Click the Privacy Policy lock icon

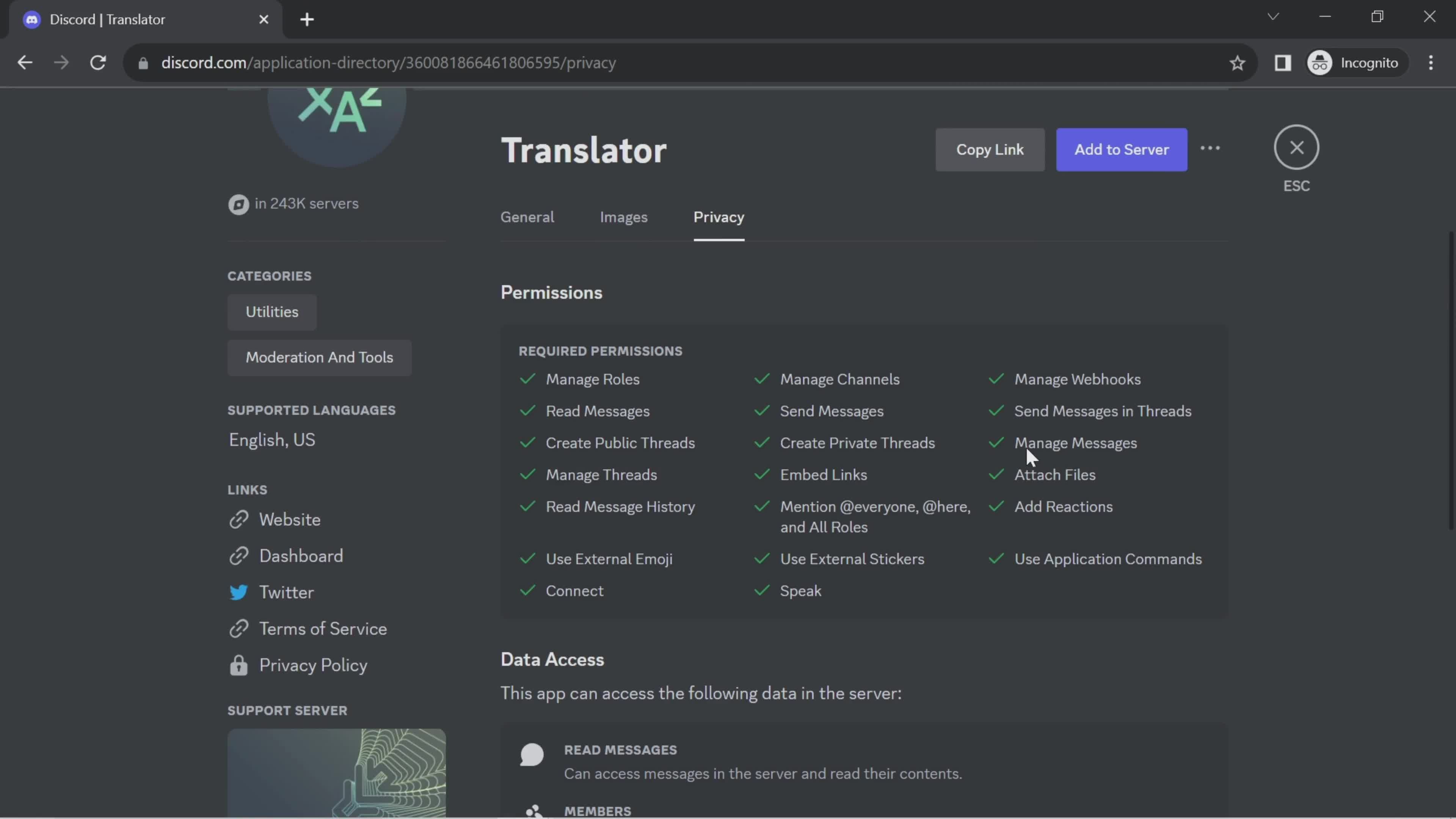point(238,665)
